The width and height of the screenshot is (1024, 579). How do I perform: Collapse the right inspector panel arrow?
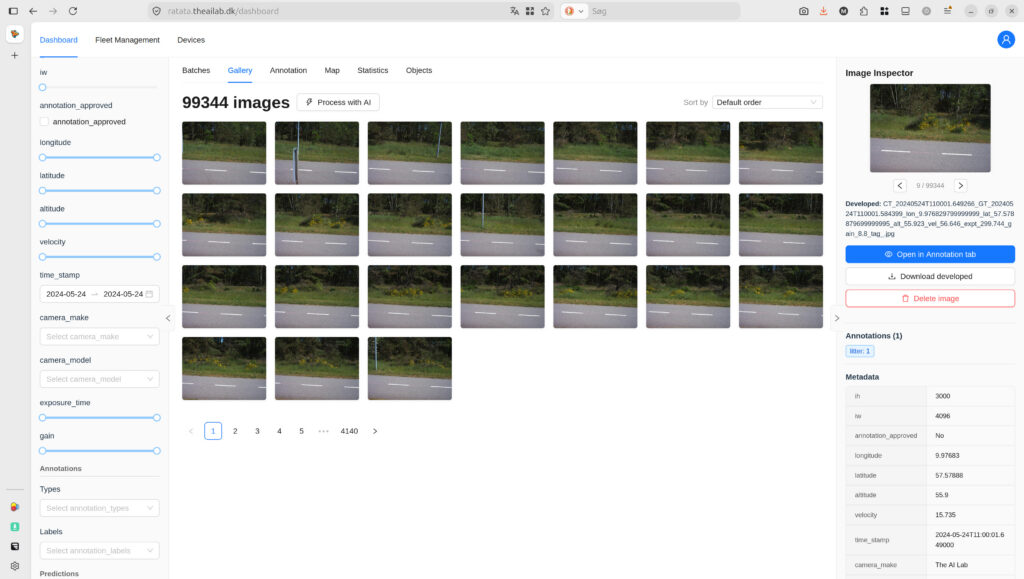pos(837,318)
